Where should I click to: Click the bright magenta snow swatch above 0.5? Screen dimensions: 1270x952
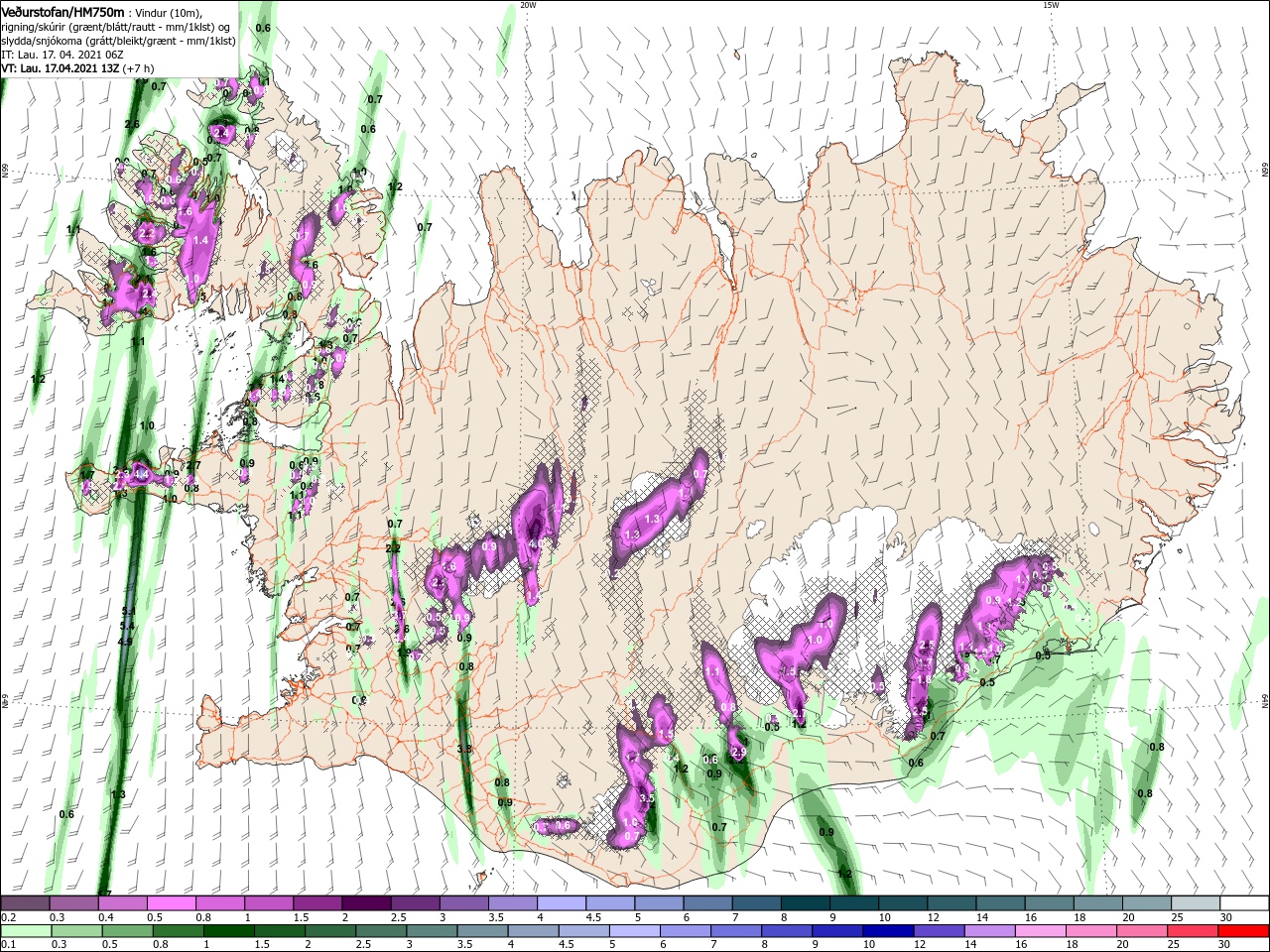pyautogui.click(x=171, y=903)
